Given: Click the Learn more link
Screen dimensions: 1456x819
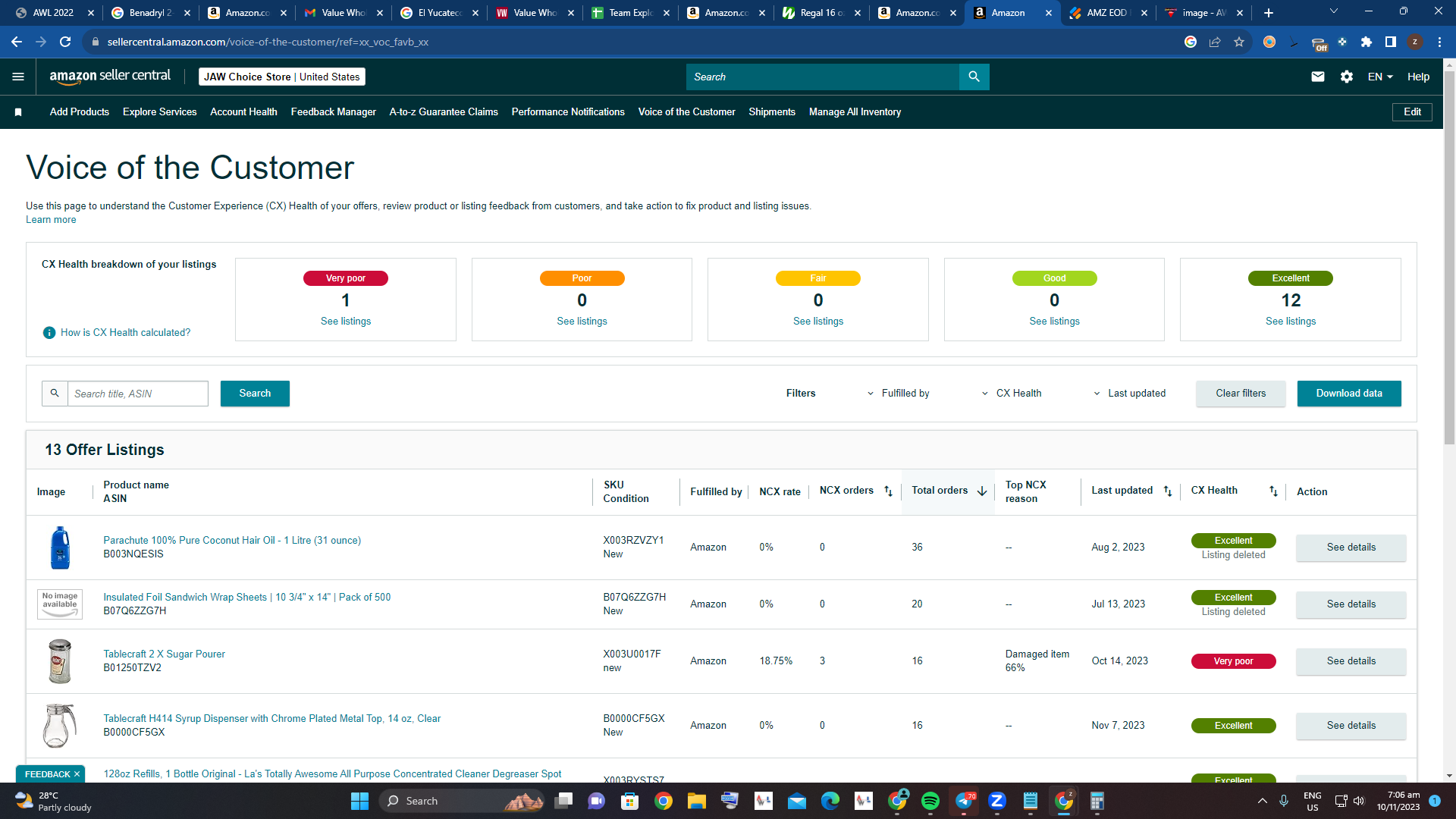Looking at the screenshot, I should click(x=51, y=220).
